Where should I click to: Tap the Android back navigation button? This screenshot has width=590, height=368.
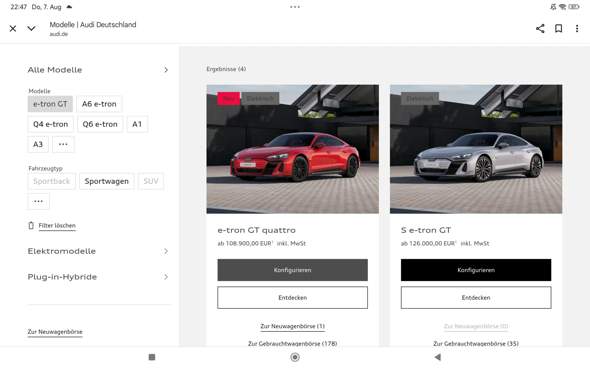coord(437,357)
